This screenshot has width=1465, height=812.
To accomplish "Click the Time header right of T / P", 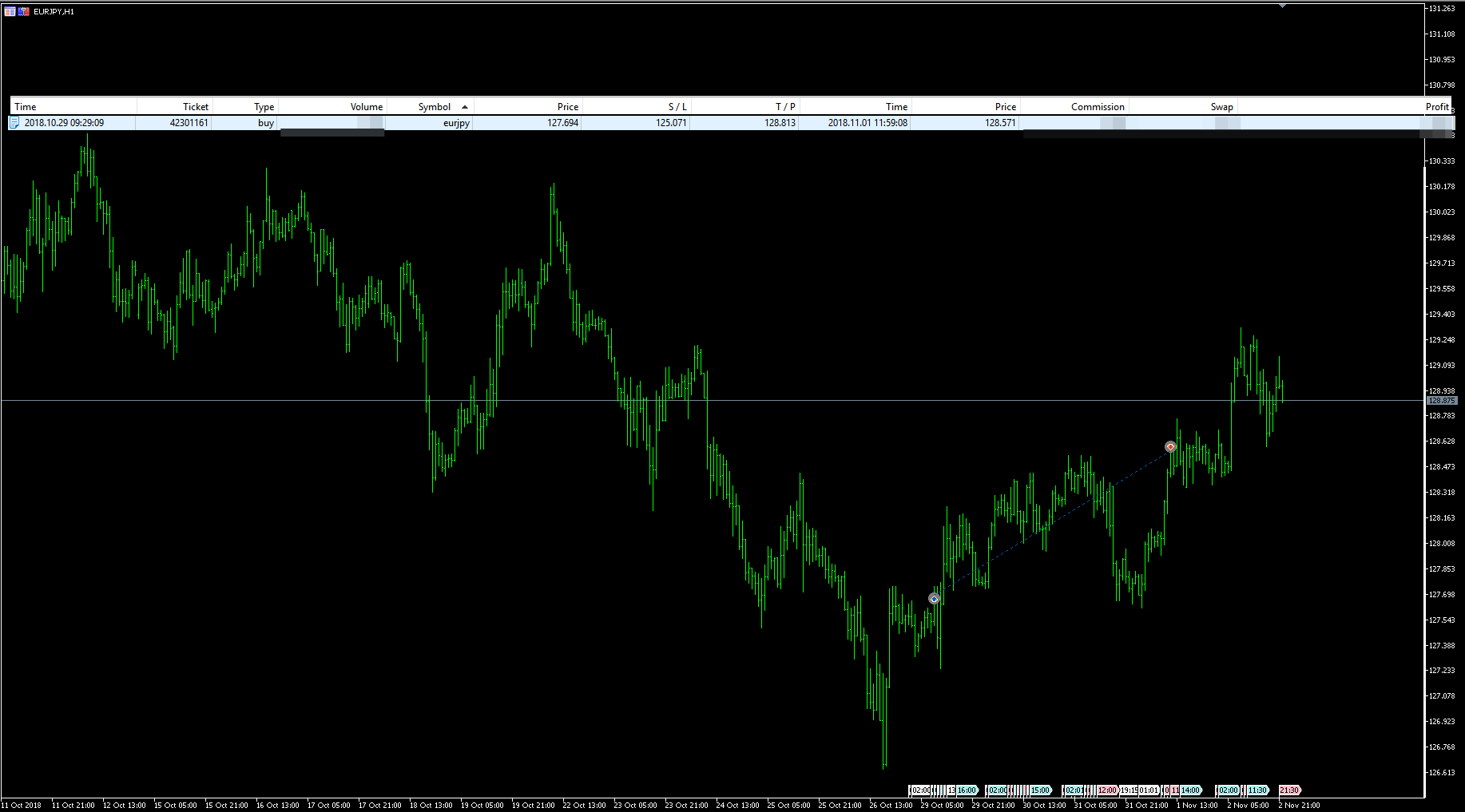I will point(896,107).
